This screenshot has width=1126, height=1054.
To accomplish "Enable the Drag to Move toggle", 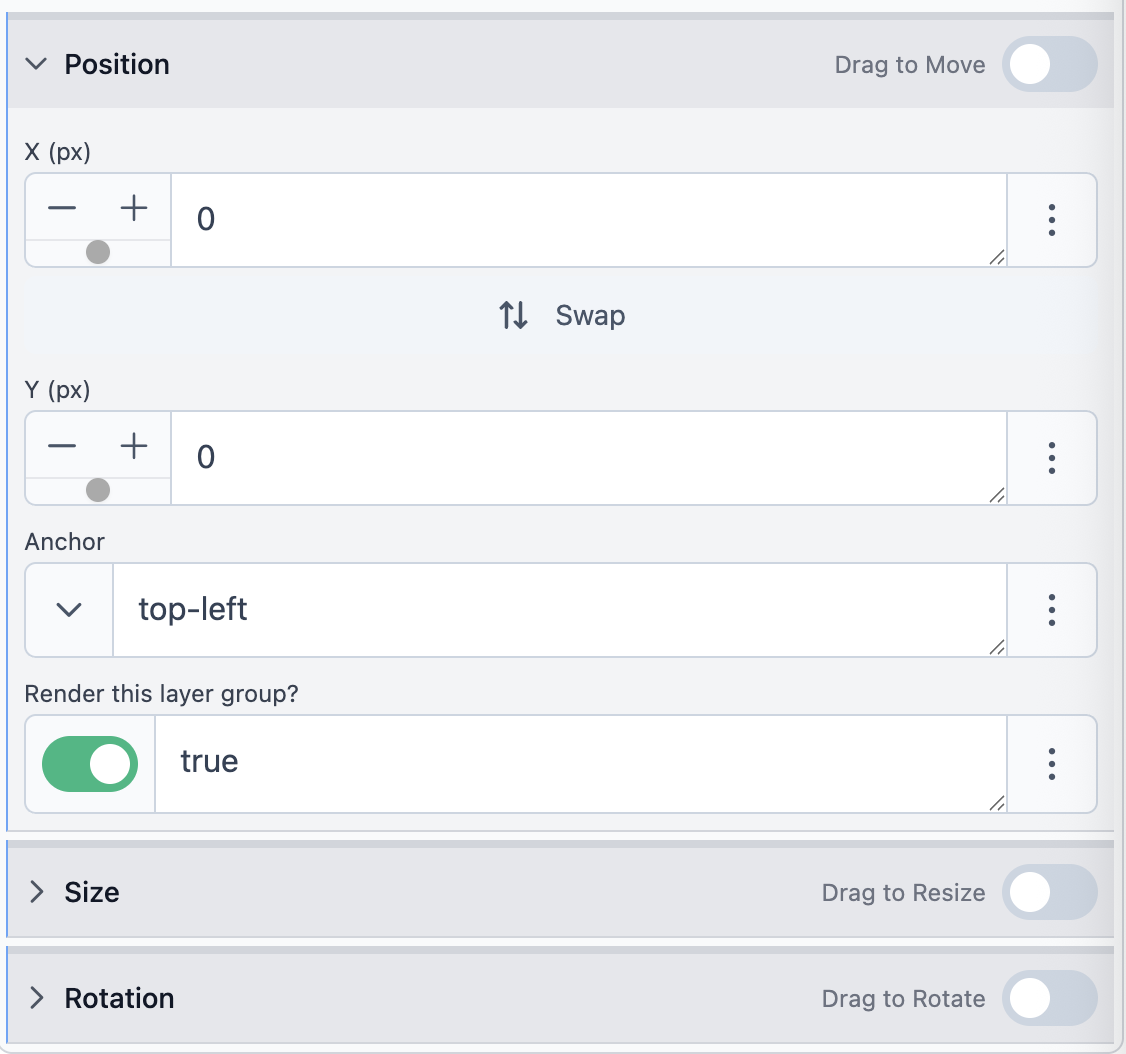I will point(1049,65).
